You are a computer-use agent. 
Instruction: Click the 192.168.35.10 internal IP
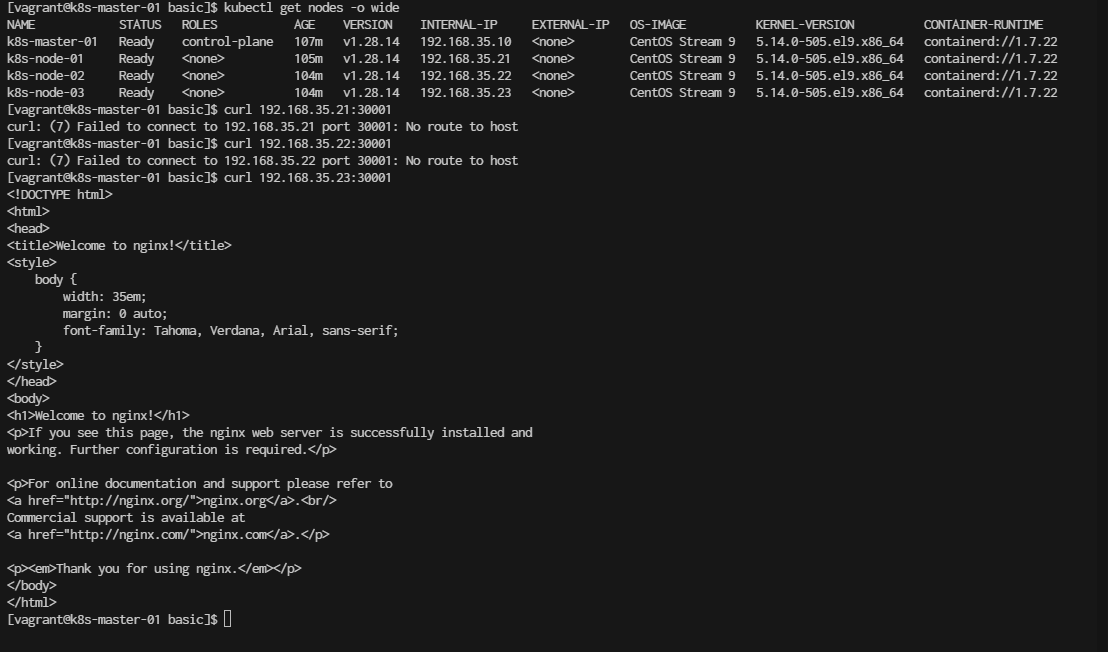point(466,42)
